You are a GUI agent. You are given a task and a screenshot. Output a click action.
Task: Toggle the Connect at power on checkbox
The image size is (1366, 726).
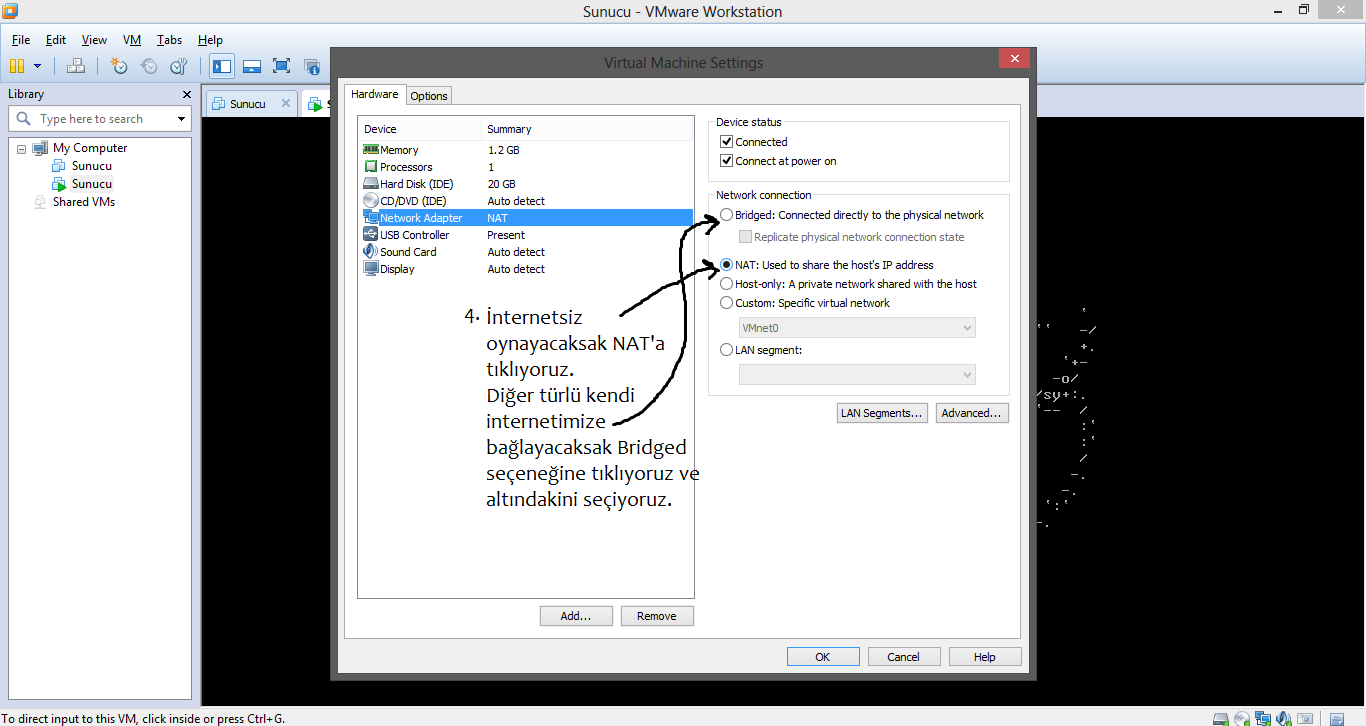coord(727,161)
